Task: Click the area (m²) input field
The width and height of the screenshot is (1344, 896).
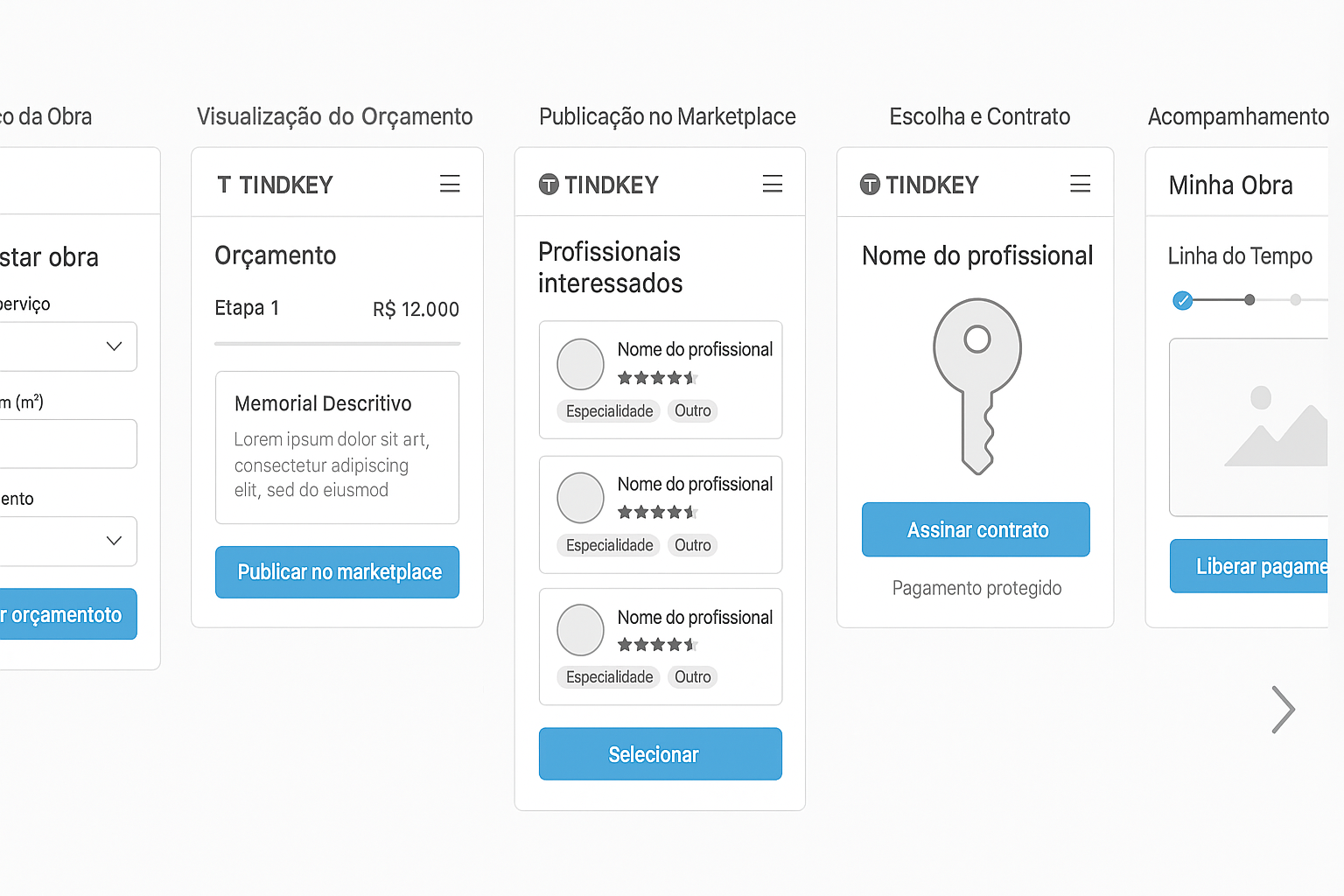Action: (68, 444)
